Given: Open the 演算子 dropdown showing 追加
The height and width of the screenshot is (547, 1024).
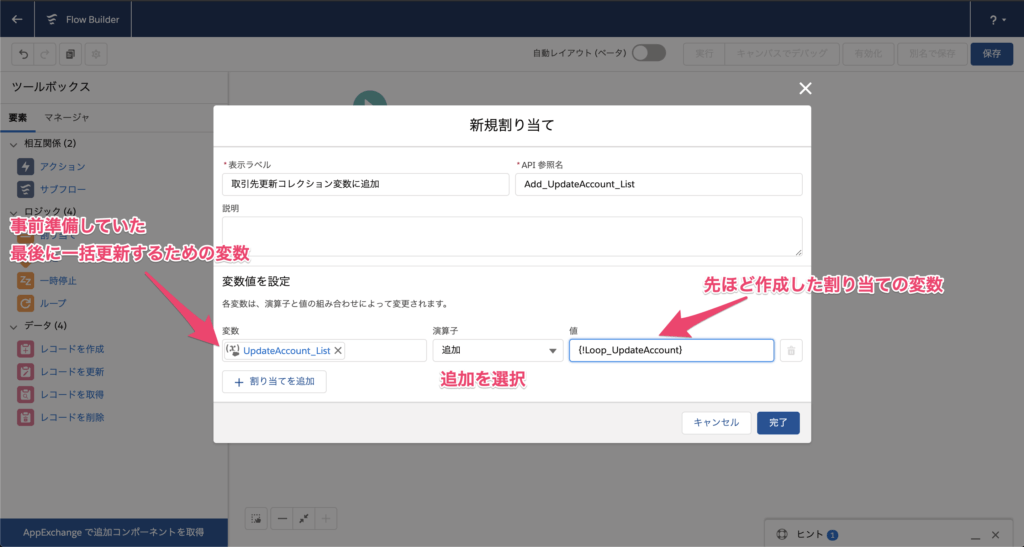Looking at the screenshot, I should point(498,351).
